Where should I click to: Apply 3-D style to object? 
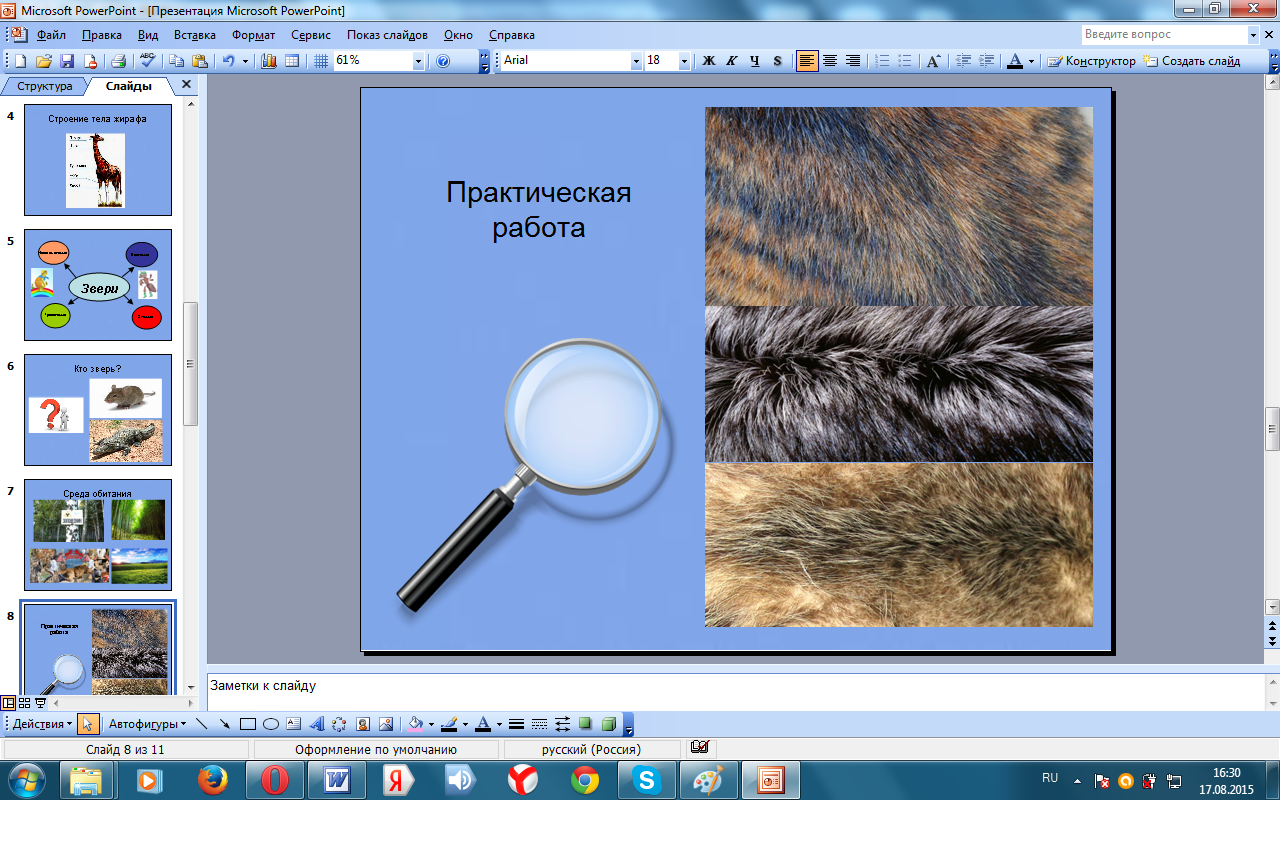[609, 724]
